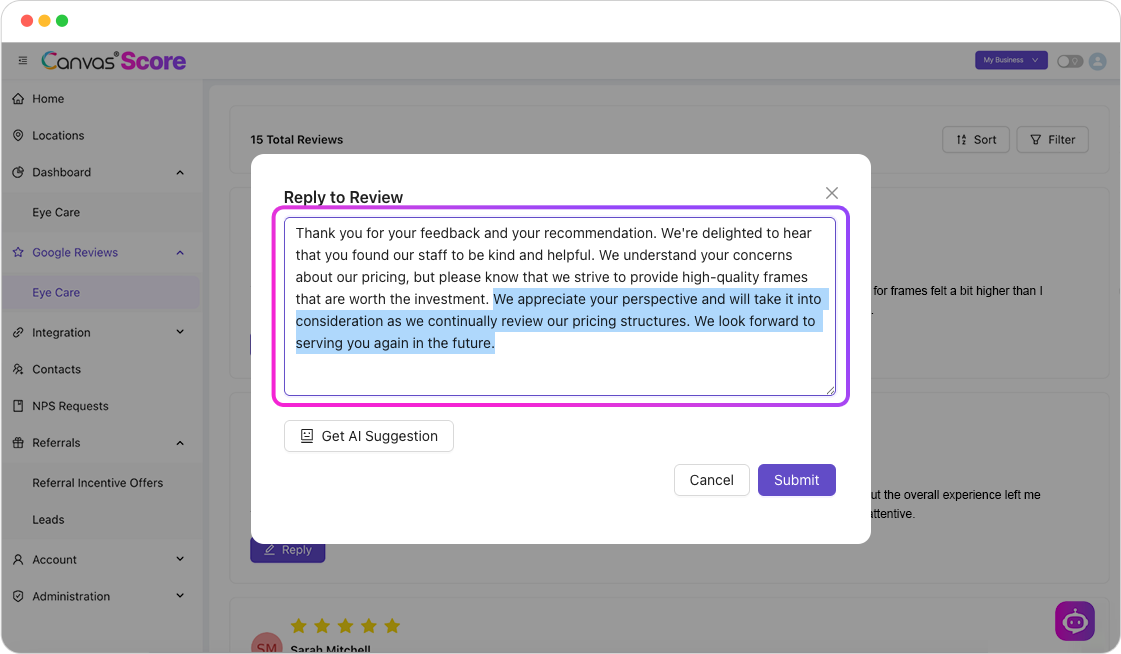Viewport: 1121px width, 654px height.
Task: Open the chatbot assistant icon
Action: (1075, 621)
